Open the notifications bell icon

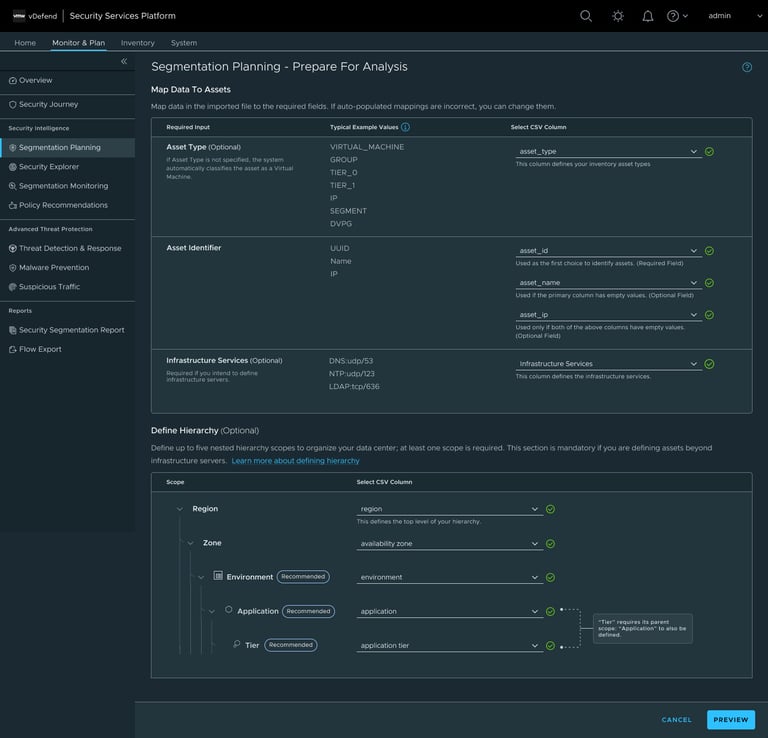tap(648, 16)
